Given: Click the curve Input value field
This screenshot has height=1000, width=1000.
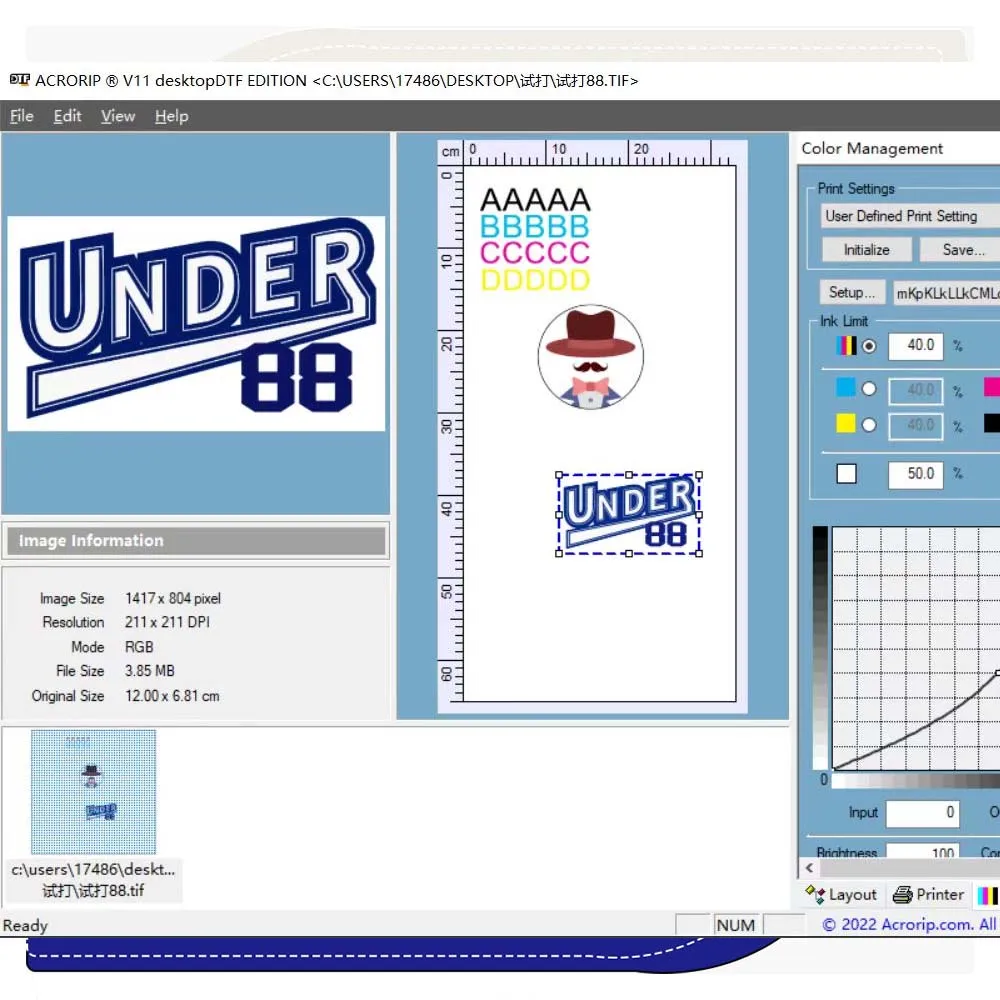Looking at the screenshot, I should [922, 813].
